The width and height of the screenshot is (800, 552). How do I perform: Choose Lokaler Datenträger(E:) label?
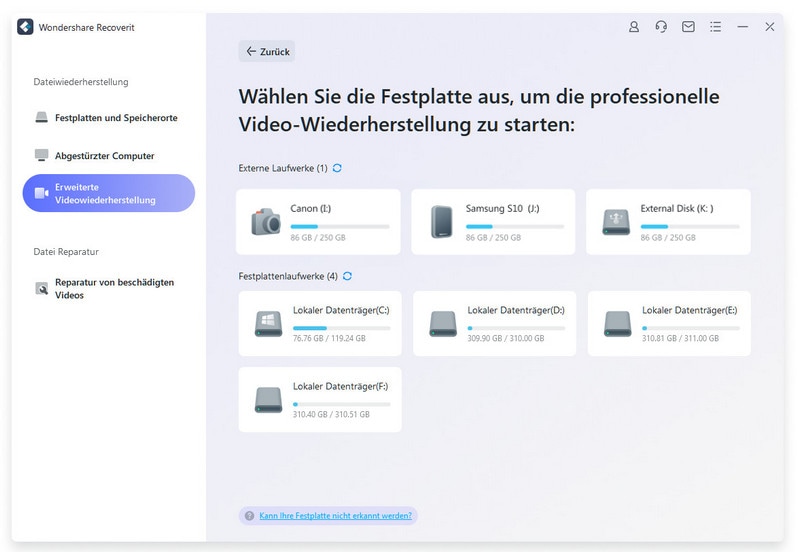(x=689, y=310)
